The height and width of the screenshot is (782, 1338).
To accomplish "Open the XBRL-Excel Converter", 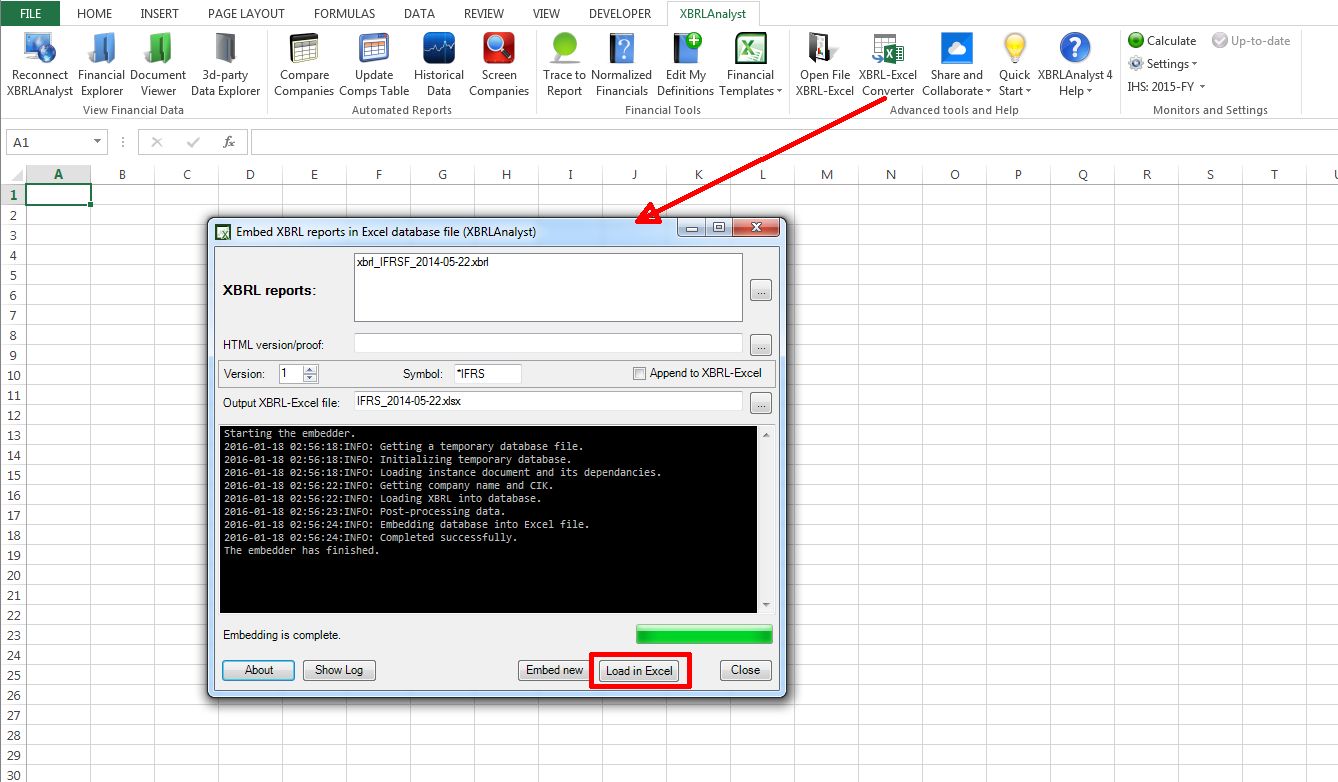I will tap(888, 64).
